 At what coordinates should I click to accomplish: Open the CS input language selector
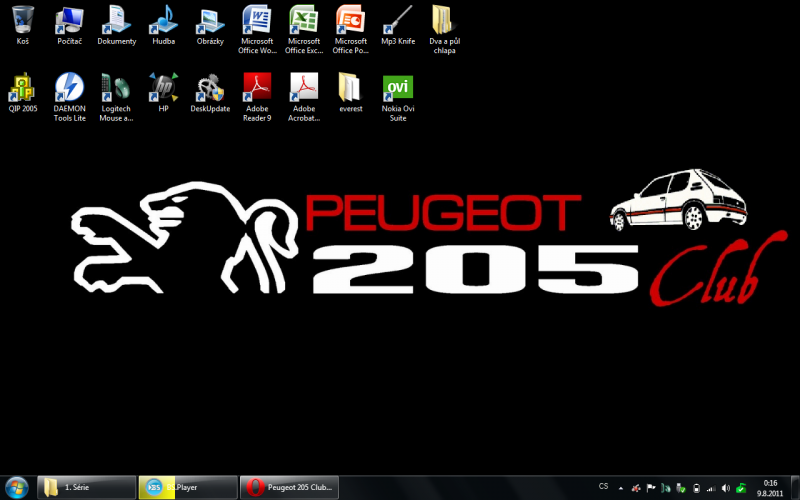603,487
